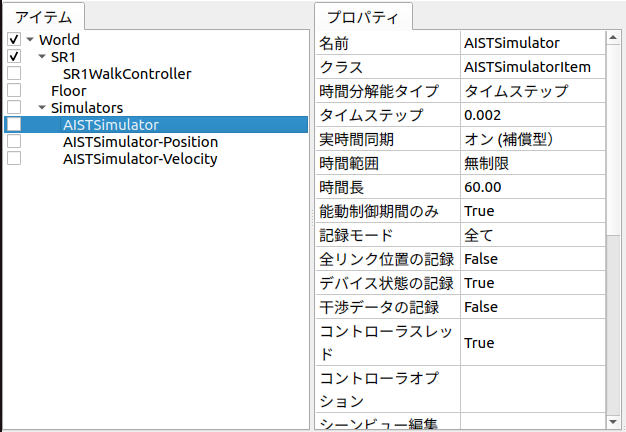Collapse the World tree node
Screen dimensions: 626x432
tap(30, 40)
